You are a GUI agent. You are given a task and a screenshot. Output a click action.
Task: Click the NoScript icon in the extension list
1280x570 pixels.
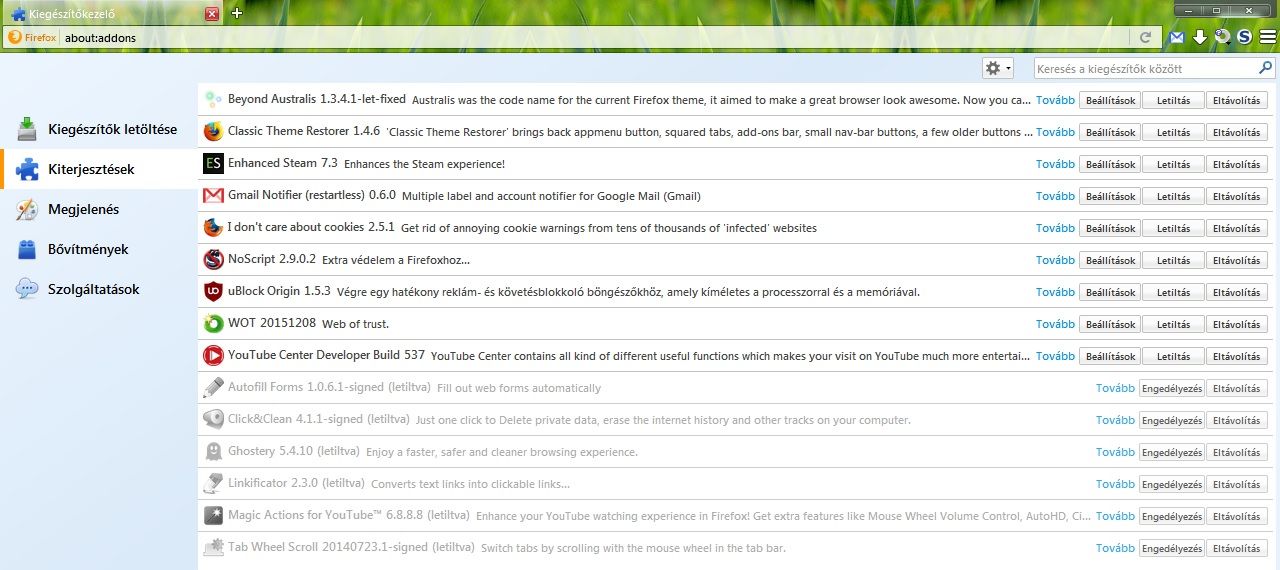pos(213,260)
